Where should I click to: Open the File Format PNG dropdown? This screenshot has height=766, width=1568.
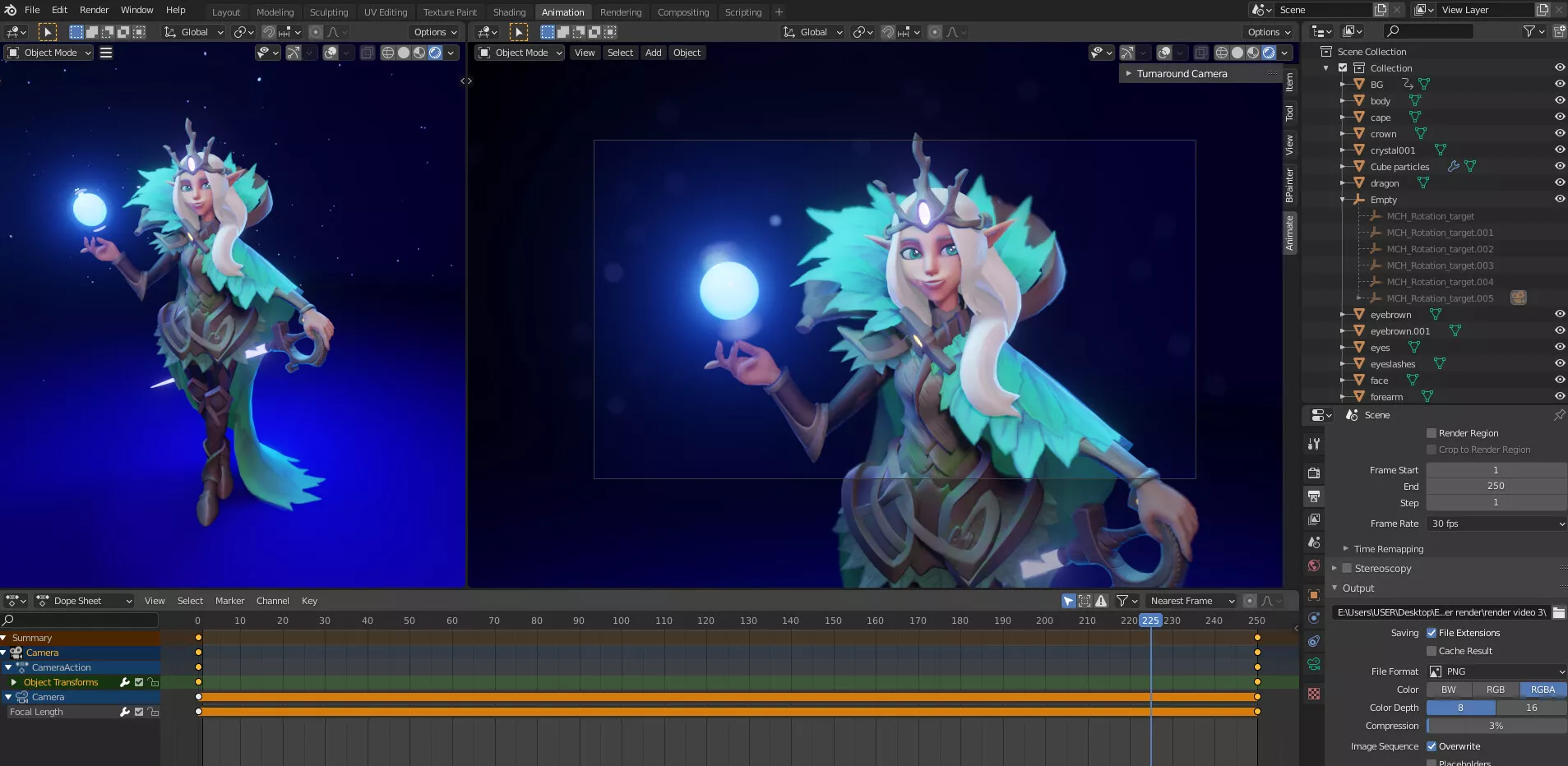point(1496,671)
